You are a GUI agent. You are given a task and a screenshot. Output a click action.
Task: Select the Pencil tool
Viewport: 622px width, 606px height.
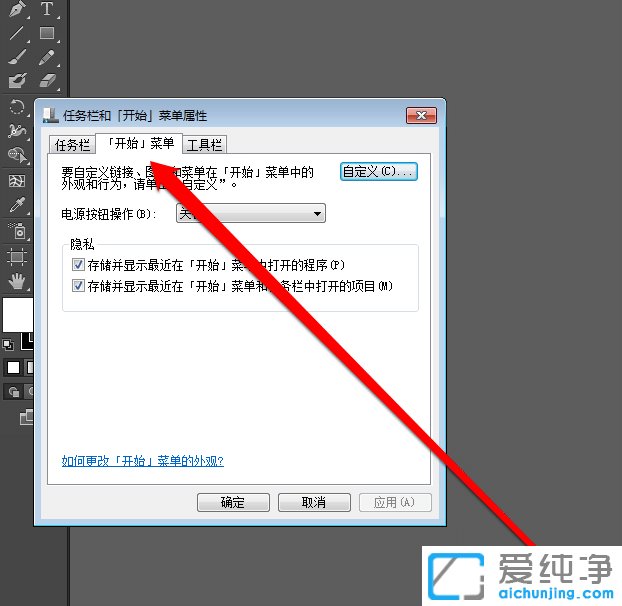tap(47, 57)
